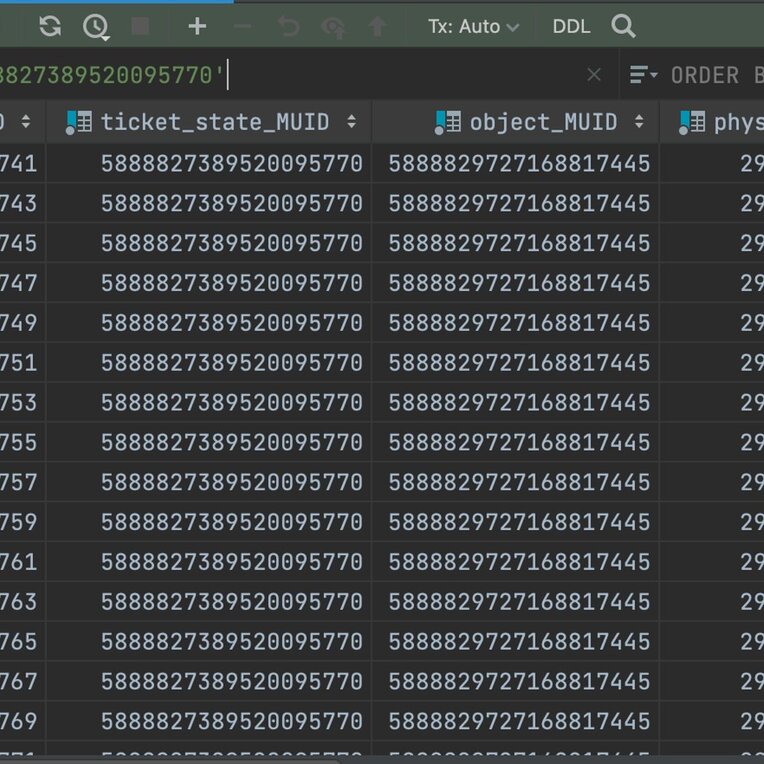764x764 pixels.
Task: Click the Stop square icon
Action: coord(140,27)
